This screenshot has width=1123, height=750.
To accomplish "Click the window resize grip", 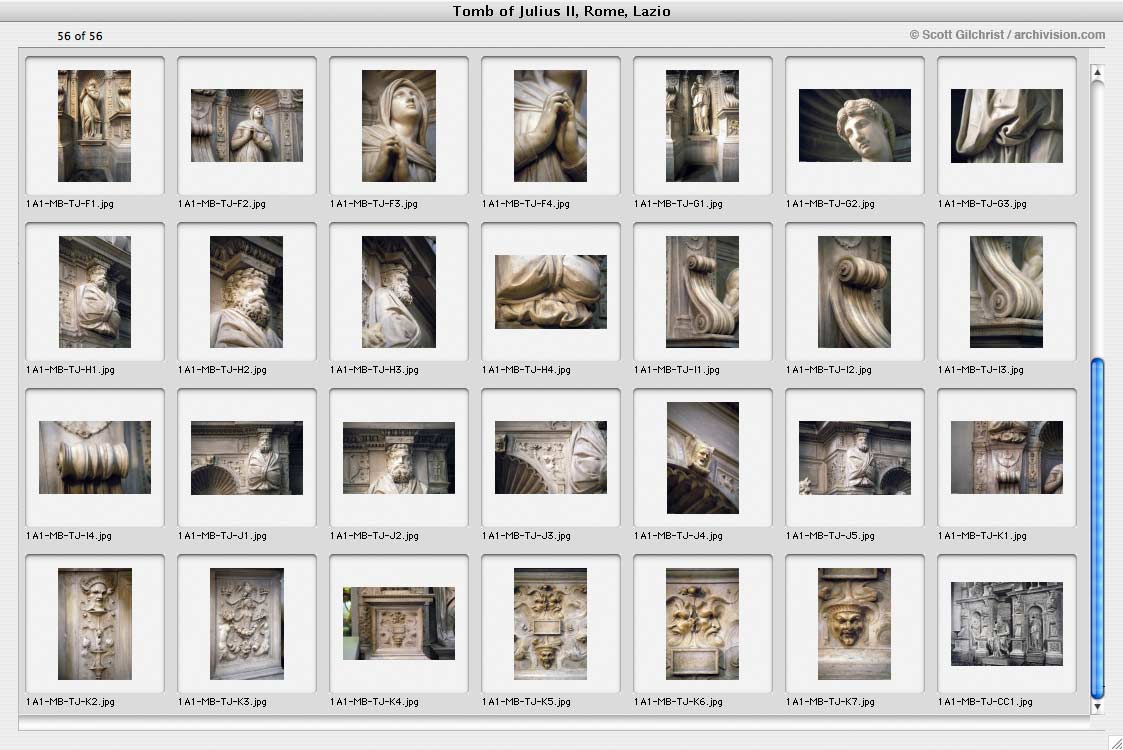I will point(1115,742).
